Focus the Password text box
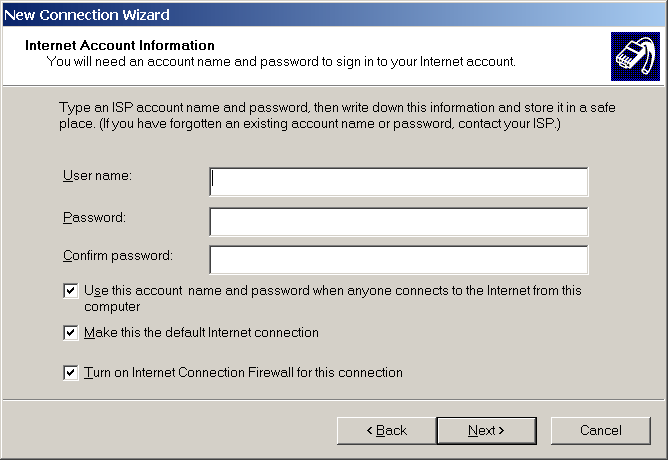Image resolution: width=668 pixels, height=460 pixels. pos(398,221)
